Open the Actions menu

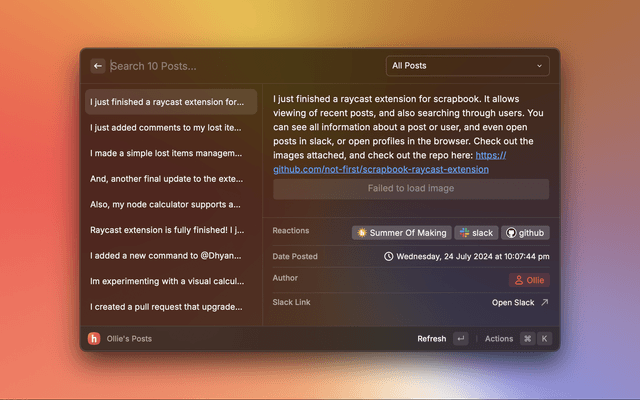(499, 339)
